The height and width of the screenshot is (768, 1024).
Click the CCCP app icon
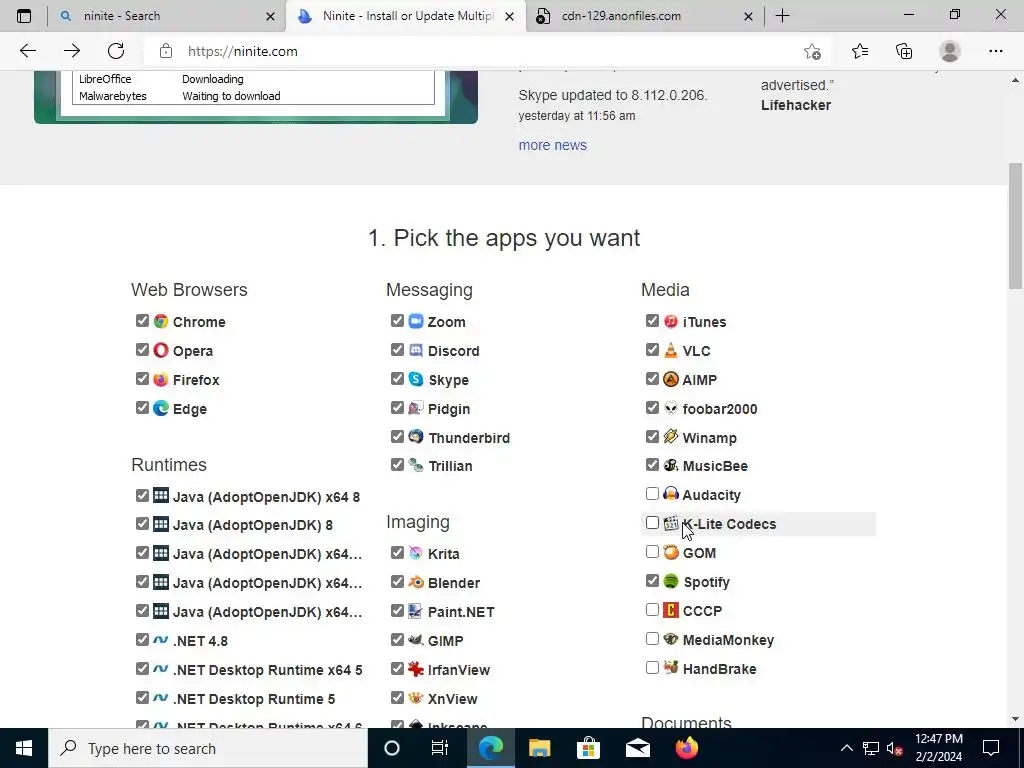click(x=671, y=610)
